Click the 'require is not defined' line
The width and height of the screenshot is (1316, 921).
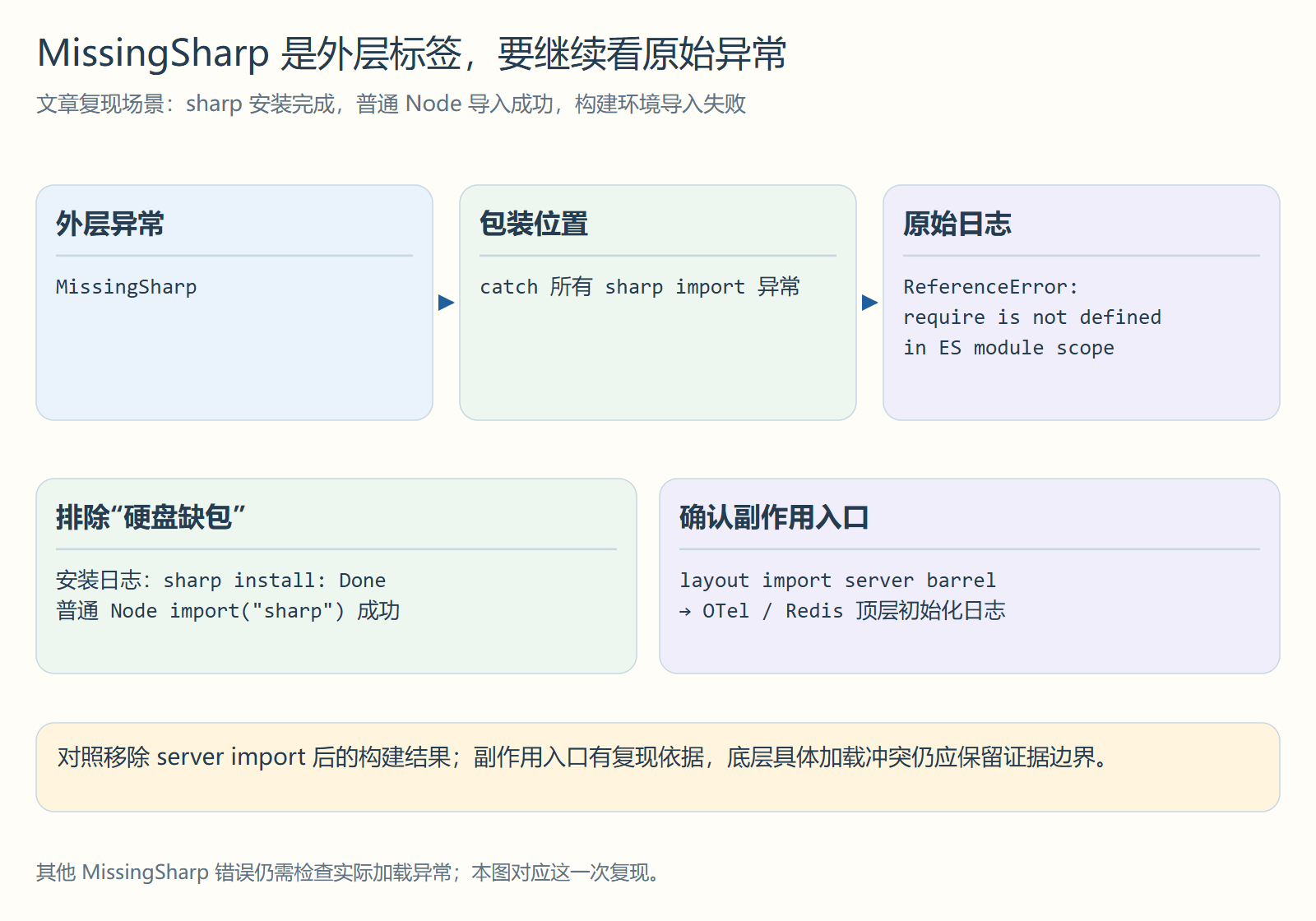click(1032, 317)
